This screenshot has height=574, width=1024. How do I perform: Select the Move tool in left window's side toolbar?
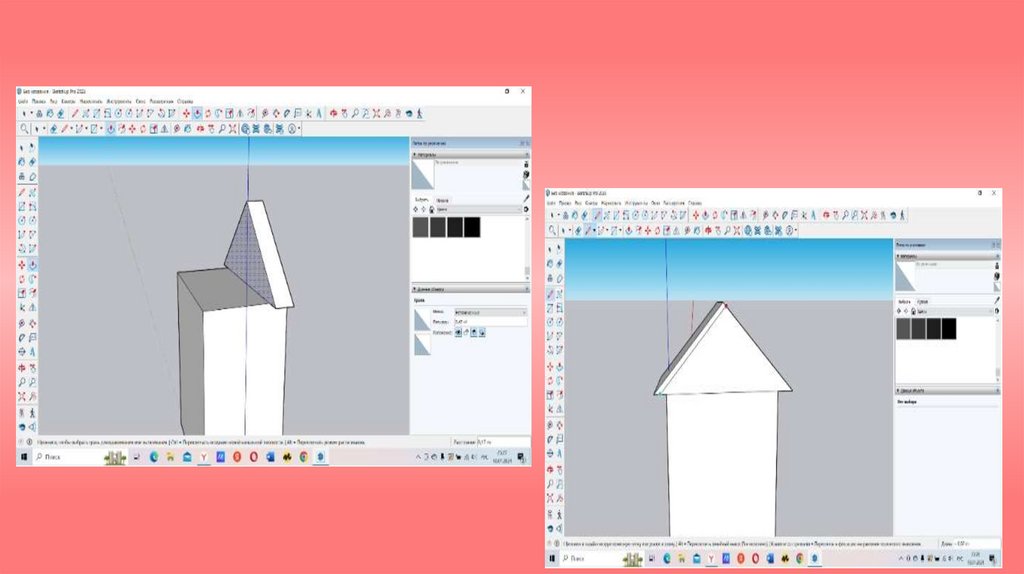[22, 264]
